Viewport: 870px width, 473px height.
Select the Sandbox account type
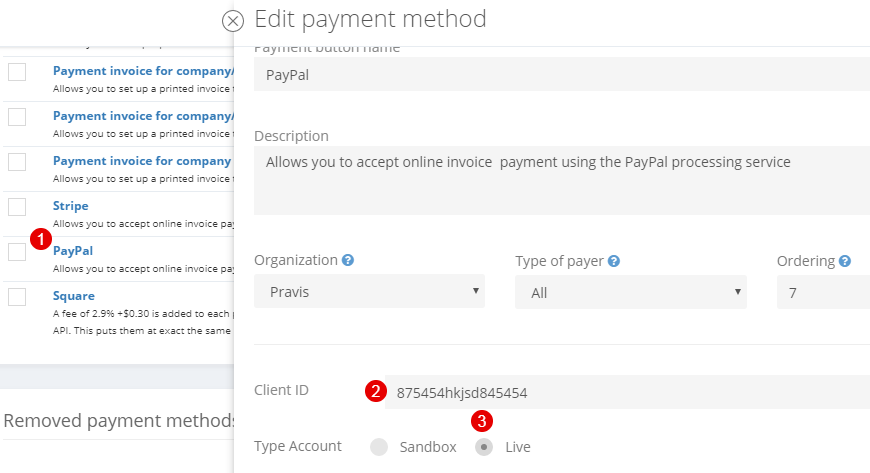379,447
